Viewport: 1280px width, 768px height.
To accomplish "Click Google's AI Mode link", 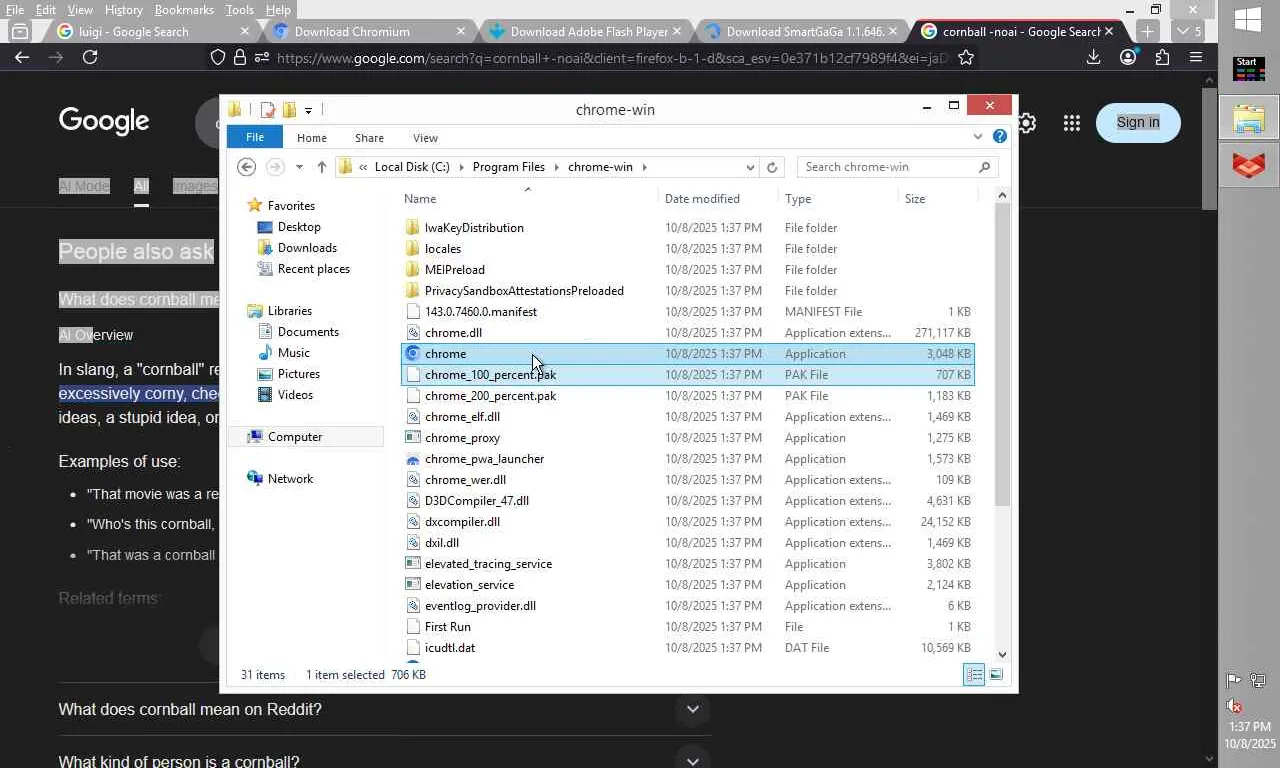I will [x=84, y=186].
